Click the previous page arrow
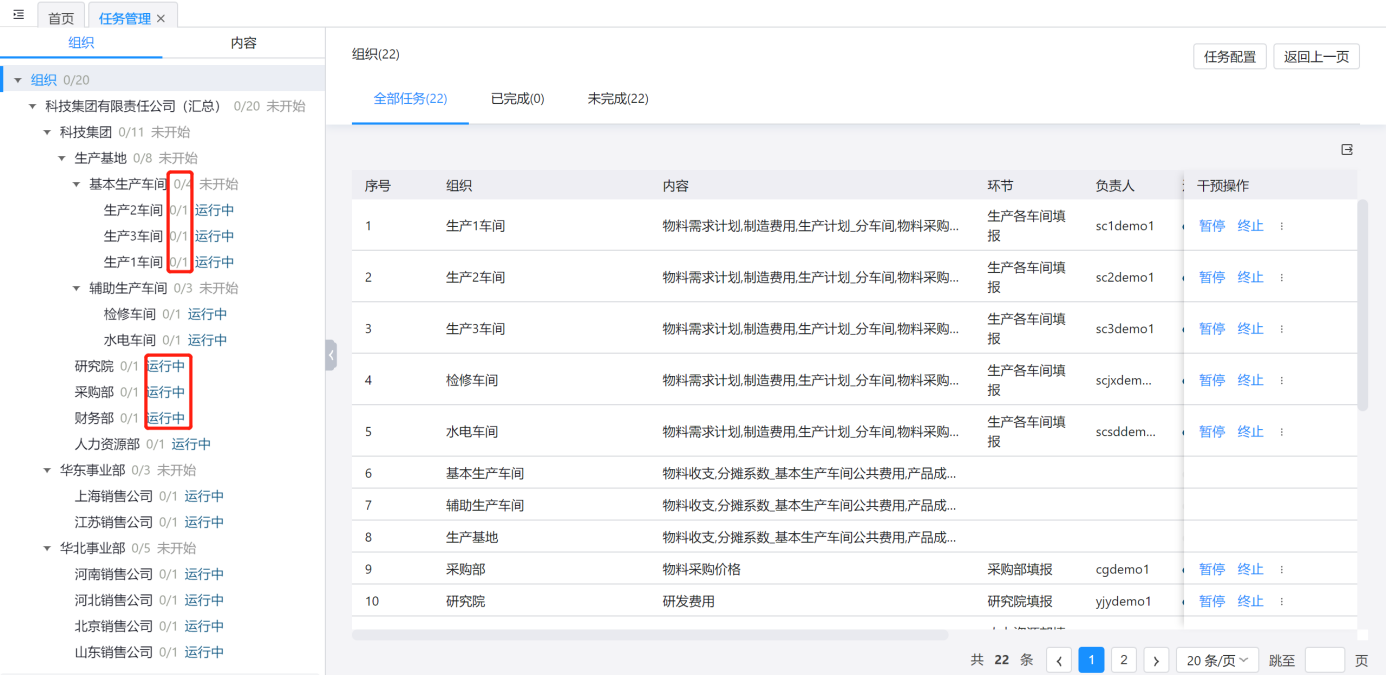 [1059, 660]
